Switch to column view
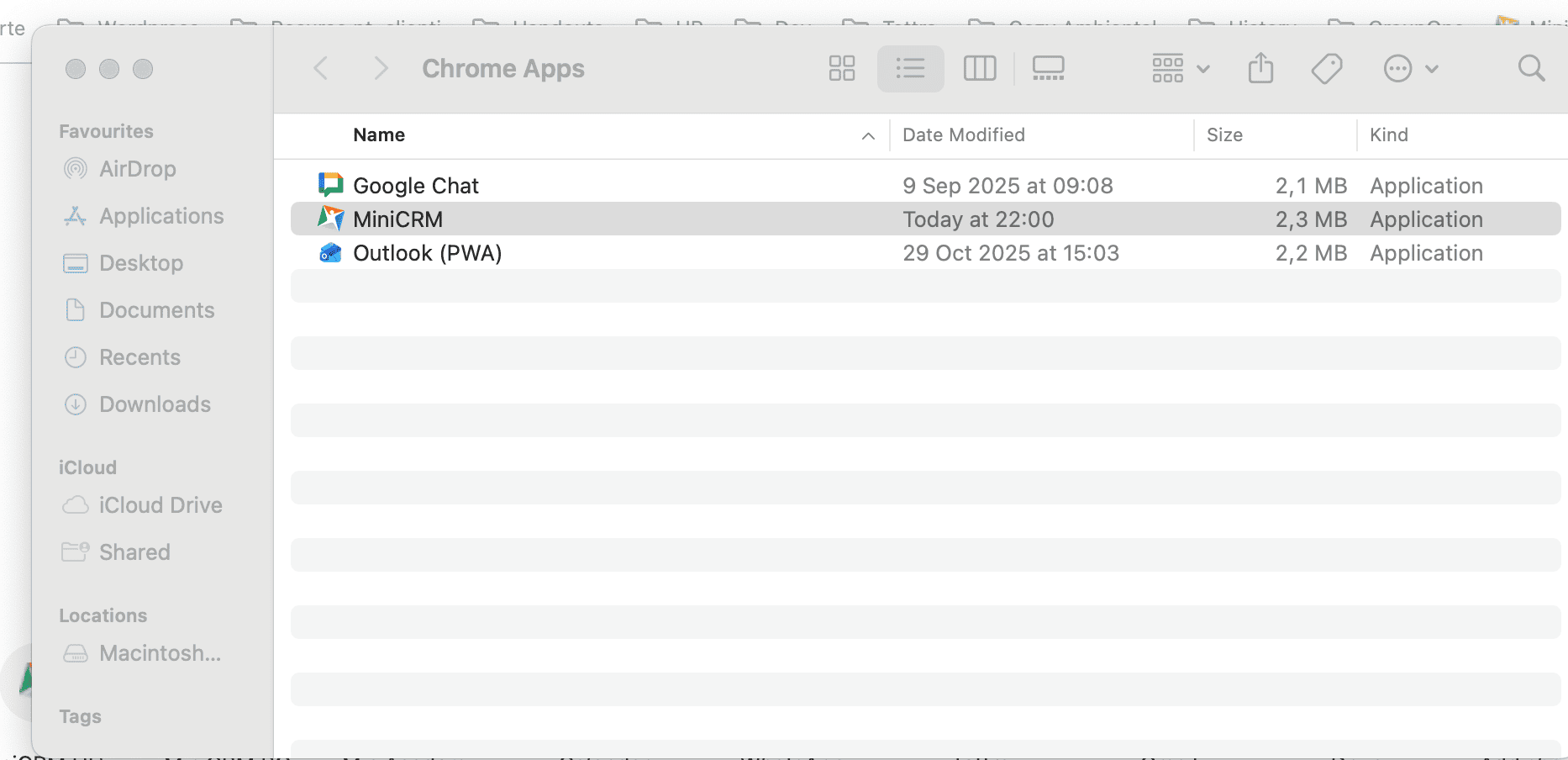1568x760 pixels. click(979, 68)
